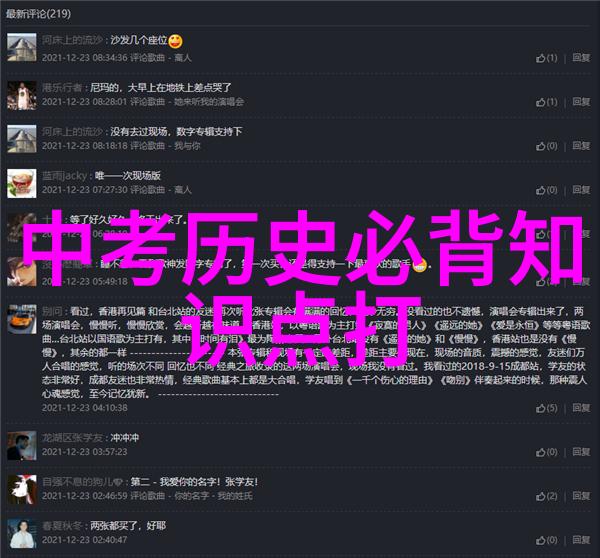This screenshot has width=600, height=558.
Task: Like the long Hong Kong concert comment
Action: point(546,408)
